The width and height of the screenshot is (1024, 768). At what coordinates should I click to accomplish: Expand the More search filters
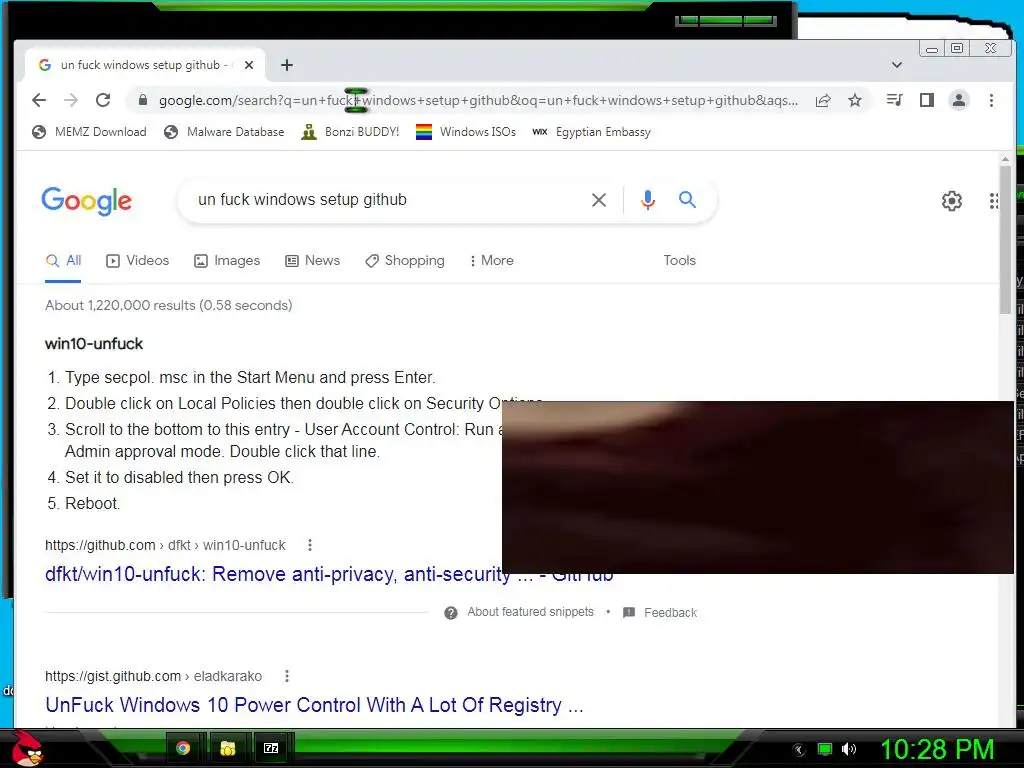[x=492, y=261]
